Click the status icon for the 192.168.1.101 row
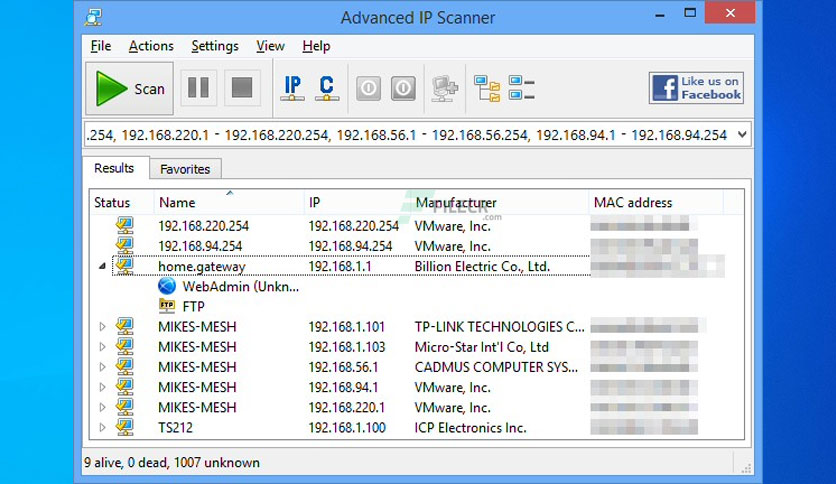 (x=125, y=326)
